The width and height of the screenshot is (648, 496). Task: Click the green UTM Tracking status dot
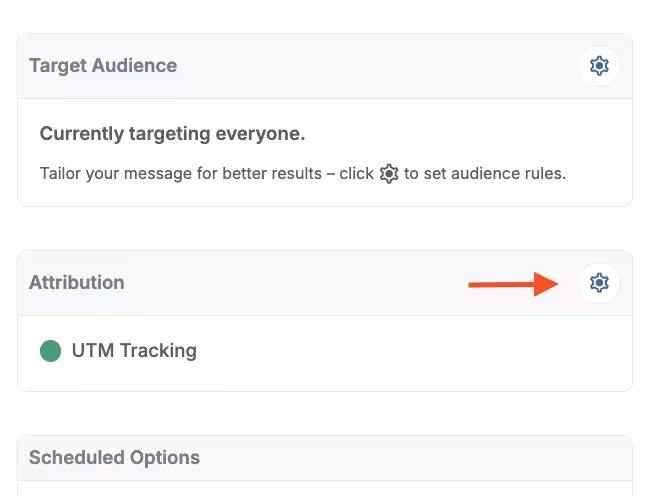pyautogui.click(x=50, y=351)
